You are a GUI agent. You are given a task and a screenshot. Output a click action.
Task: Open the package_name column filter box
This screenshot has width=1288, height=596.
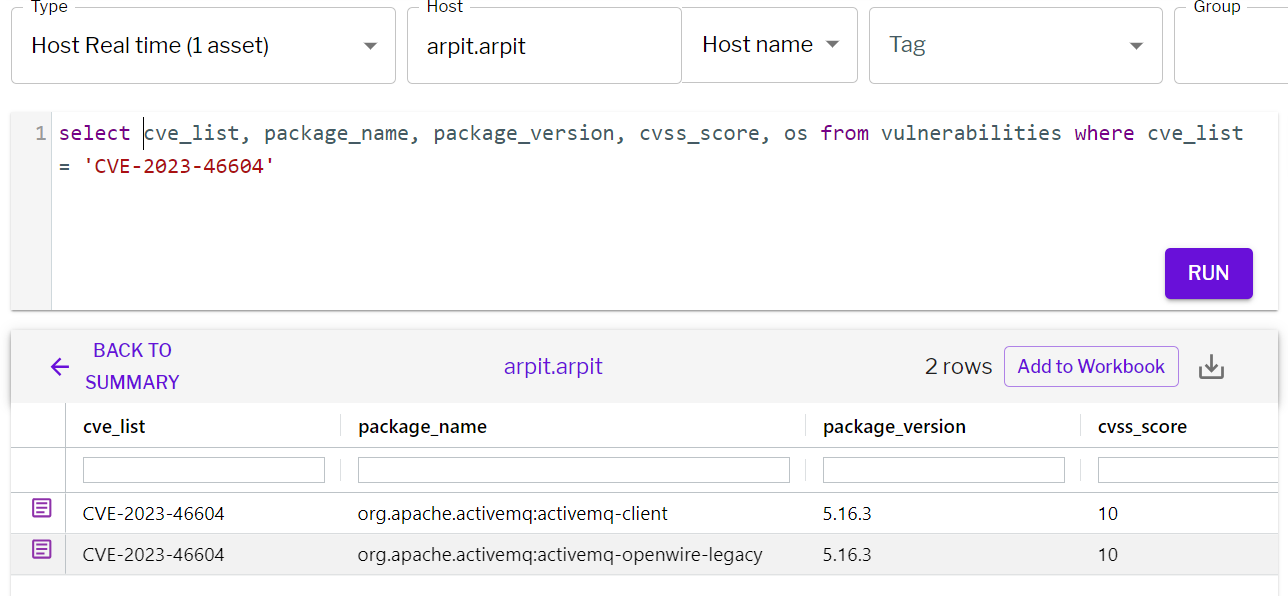click(x=572, y=469)
